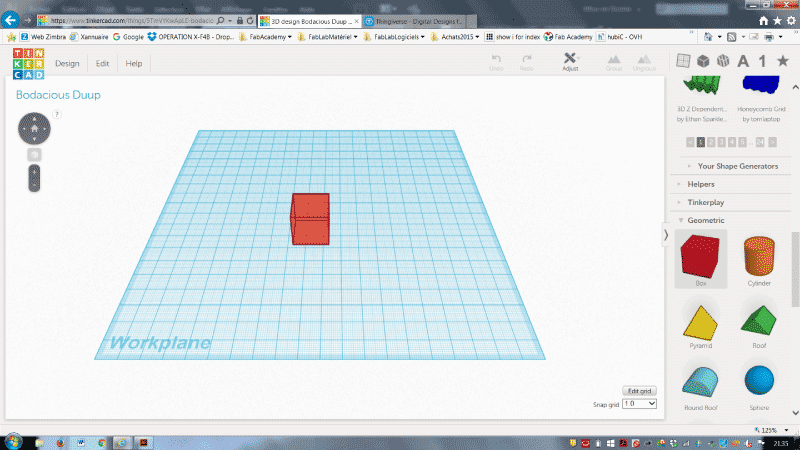Open the Snap grid dropdown

click(x=639, y=404)
